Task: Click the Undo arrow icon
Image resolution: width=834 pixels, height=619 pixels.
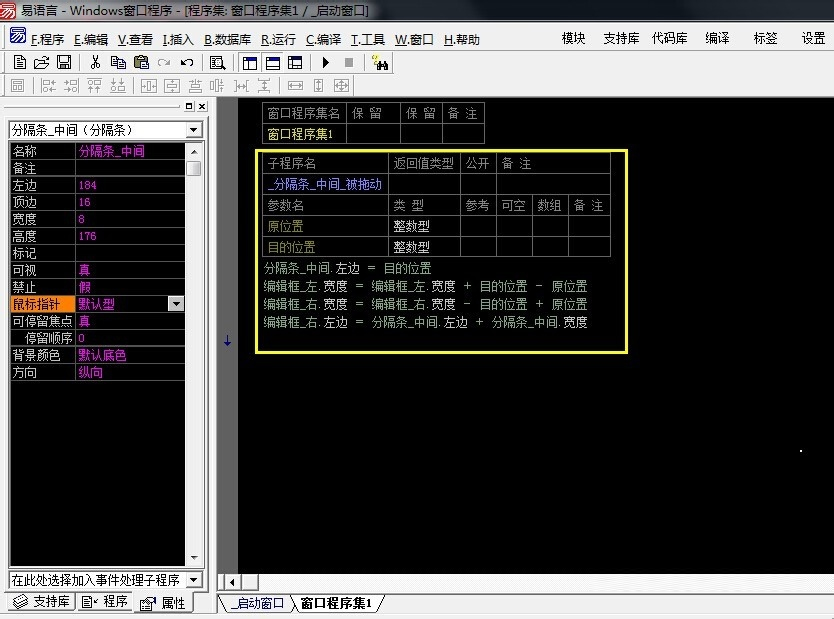Action: pos(187,62)
